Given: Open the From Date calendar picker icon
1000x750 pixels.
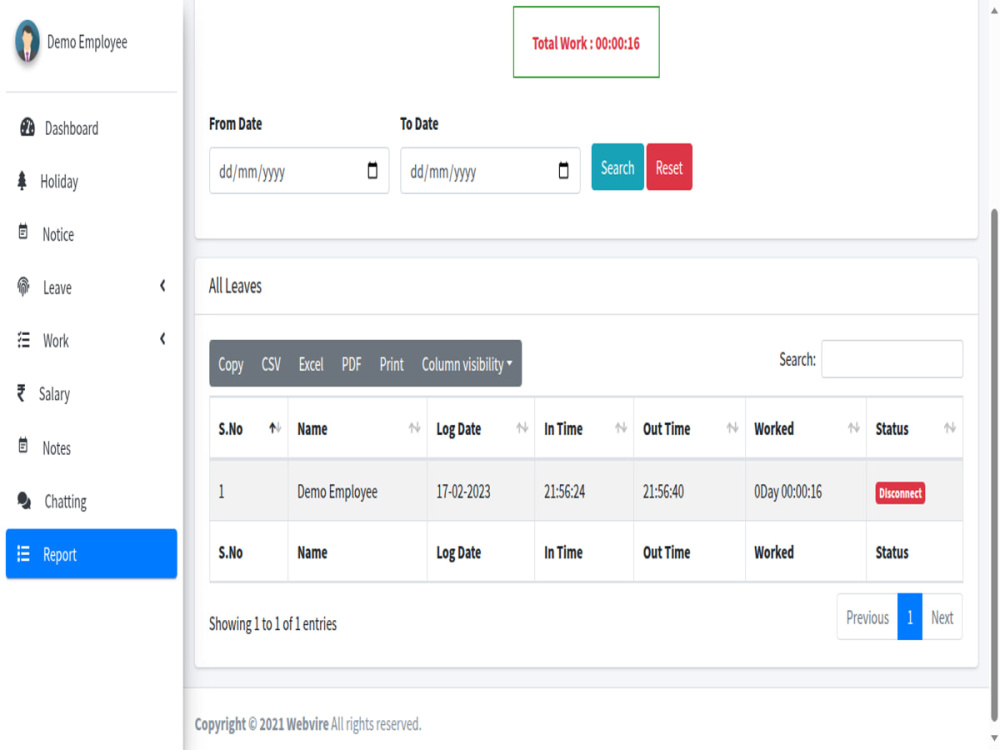Looking at the screenshot, I should coord(372,170).
